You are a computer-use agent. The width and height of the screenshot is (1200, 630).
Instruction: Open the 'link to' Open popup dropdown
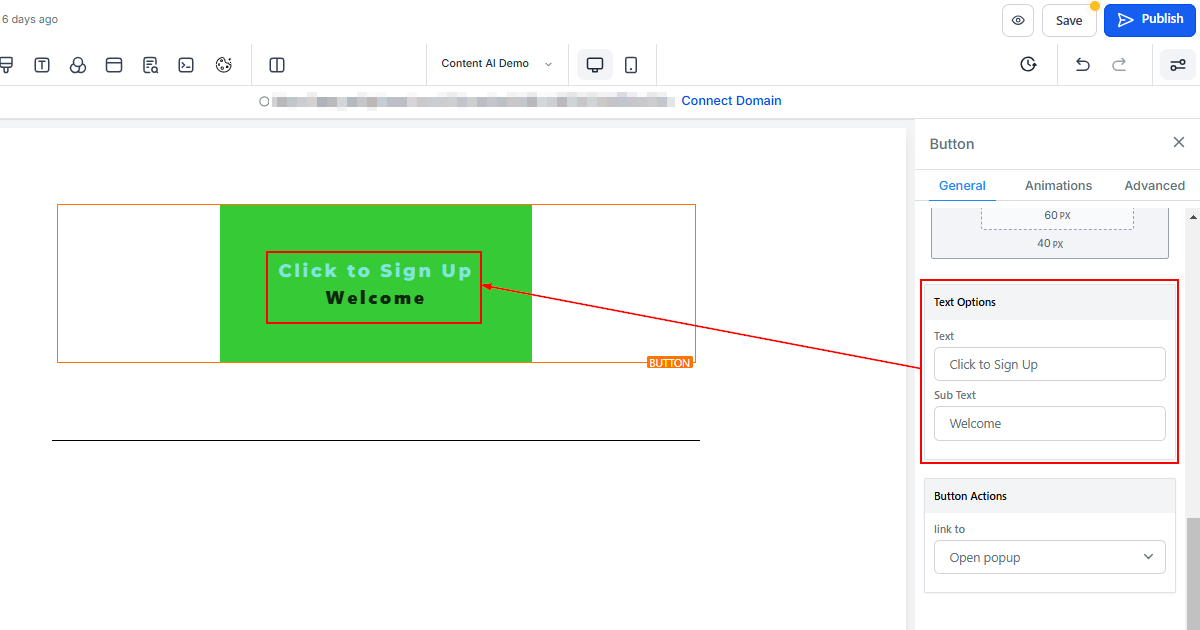[1049, 557]
